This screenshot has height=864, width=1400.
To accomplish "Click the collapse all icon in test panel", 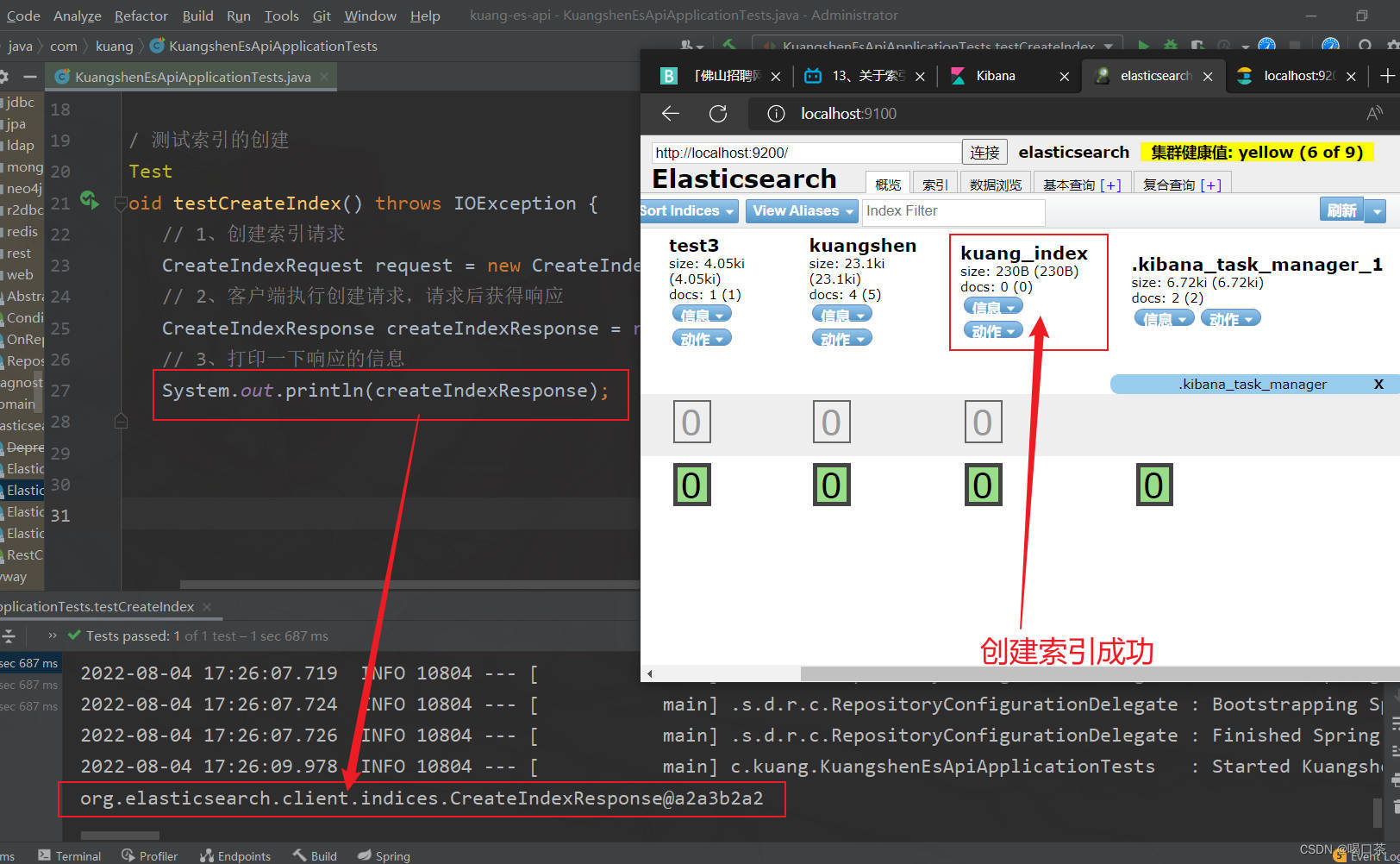I will pos(9,636).
